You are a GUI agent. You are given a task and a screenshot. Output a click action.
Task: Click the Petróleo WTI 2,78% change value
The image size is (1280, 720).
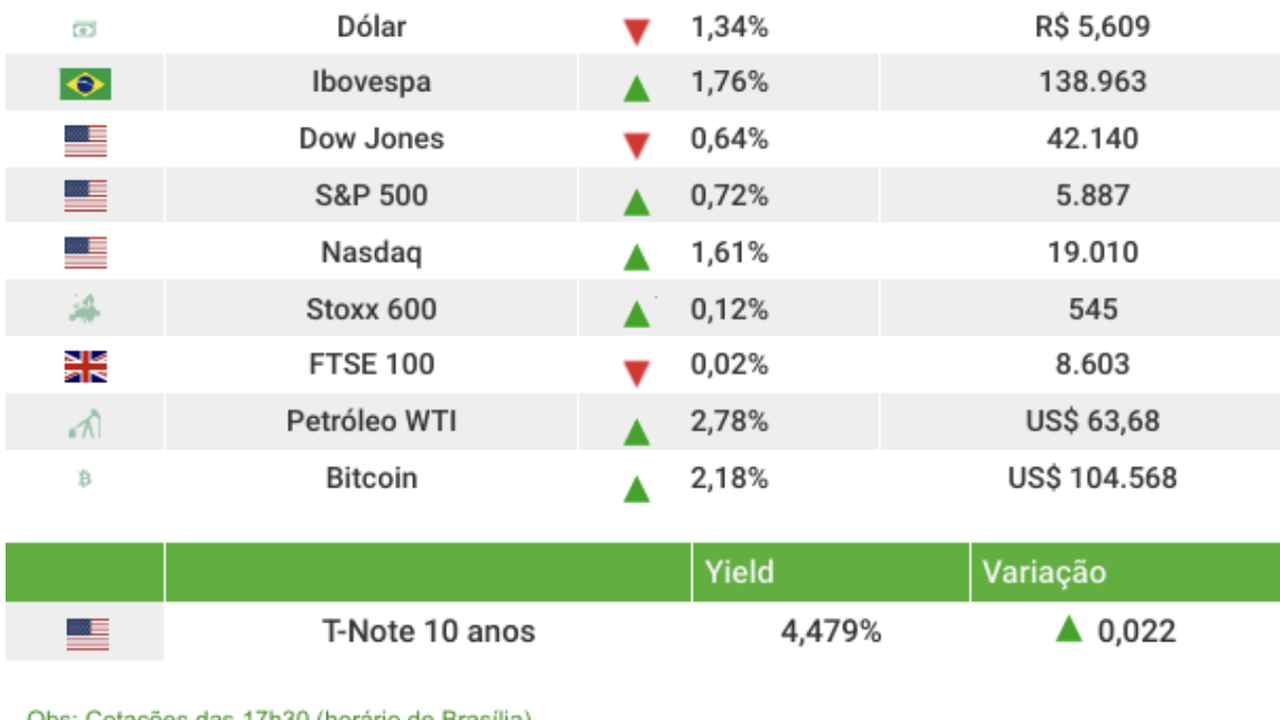729,422
